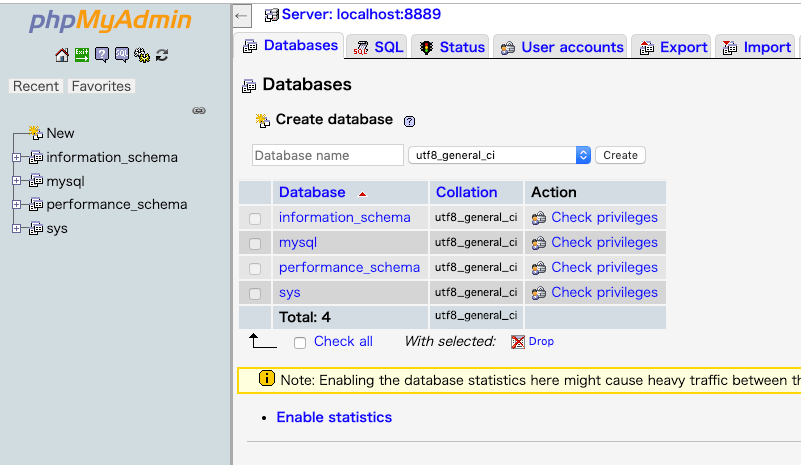Open the User accounts tab

coord(560,47)
